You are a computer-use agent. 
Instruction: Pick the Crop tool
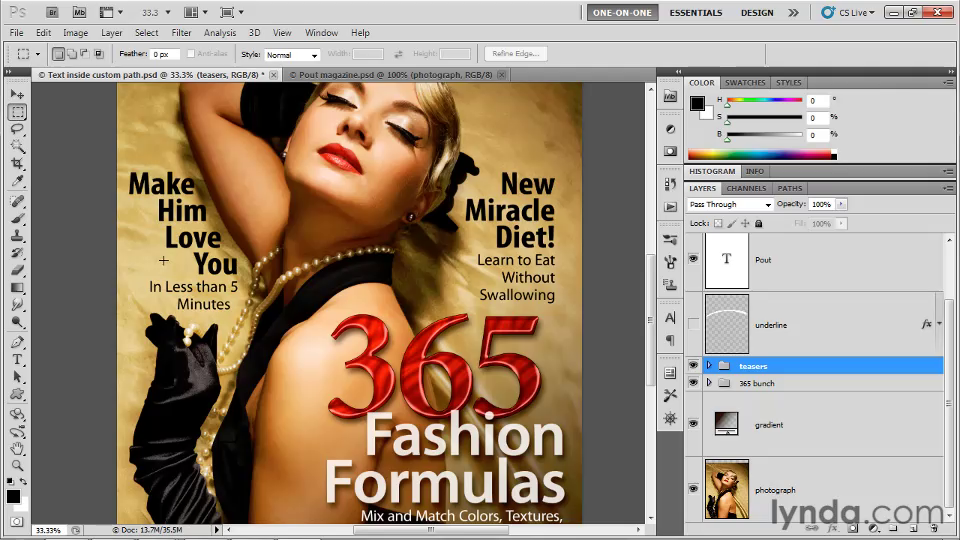[x=17, y=164]
